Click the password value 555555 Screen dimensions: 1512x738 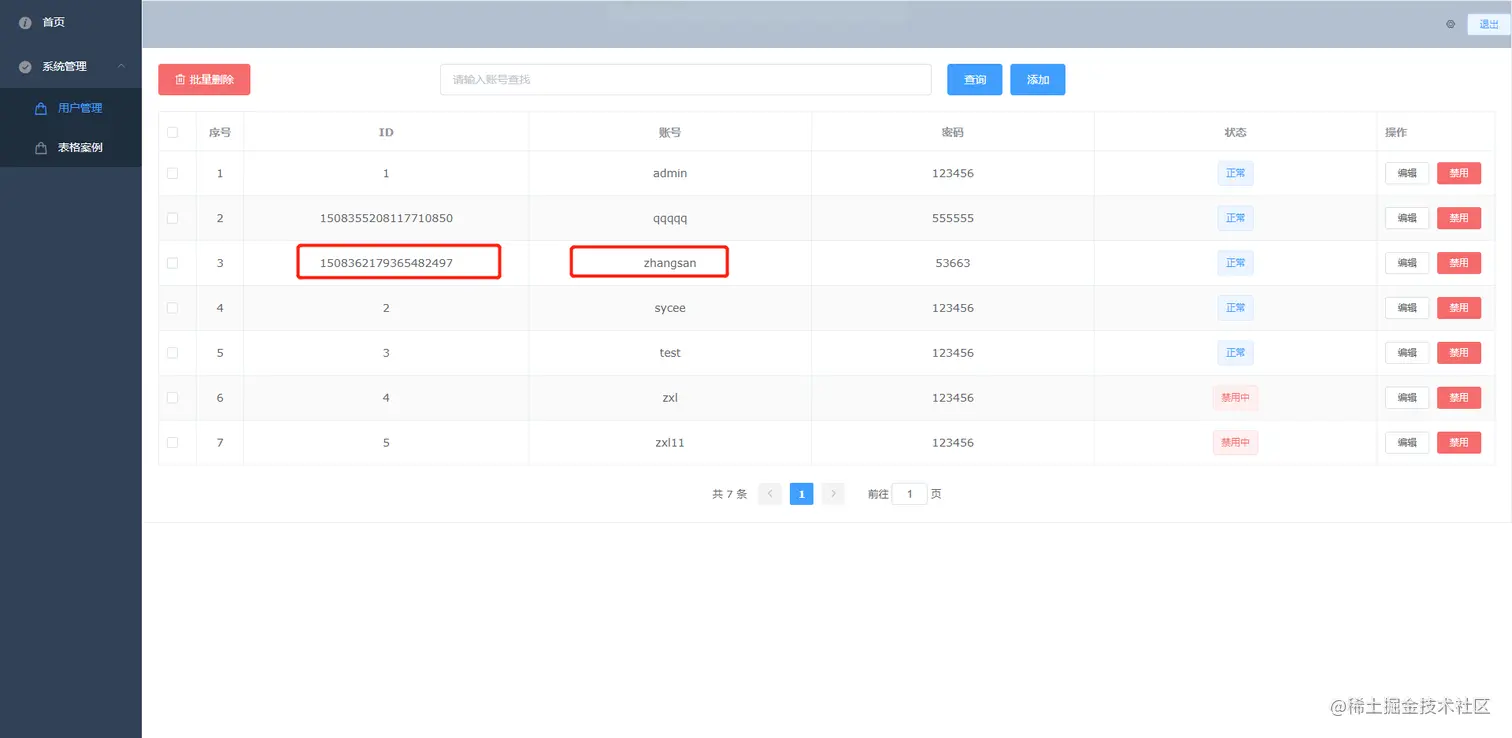click(x=953, y=218)
